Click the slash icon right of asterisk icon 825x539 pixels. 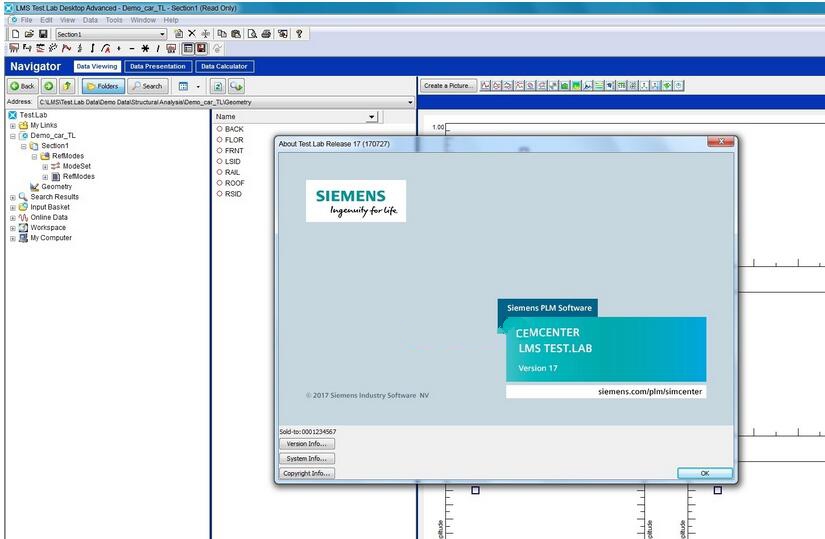point(157,48)
